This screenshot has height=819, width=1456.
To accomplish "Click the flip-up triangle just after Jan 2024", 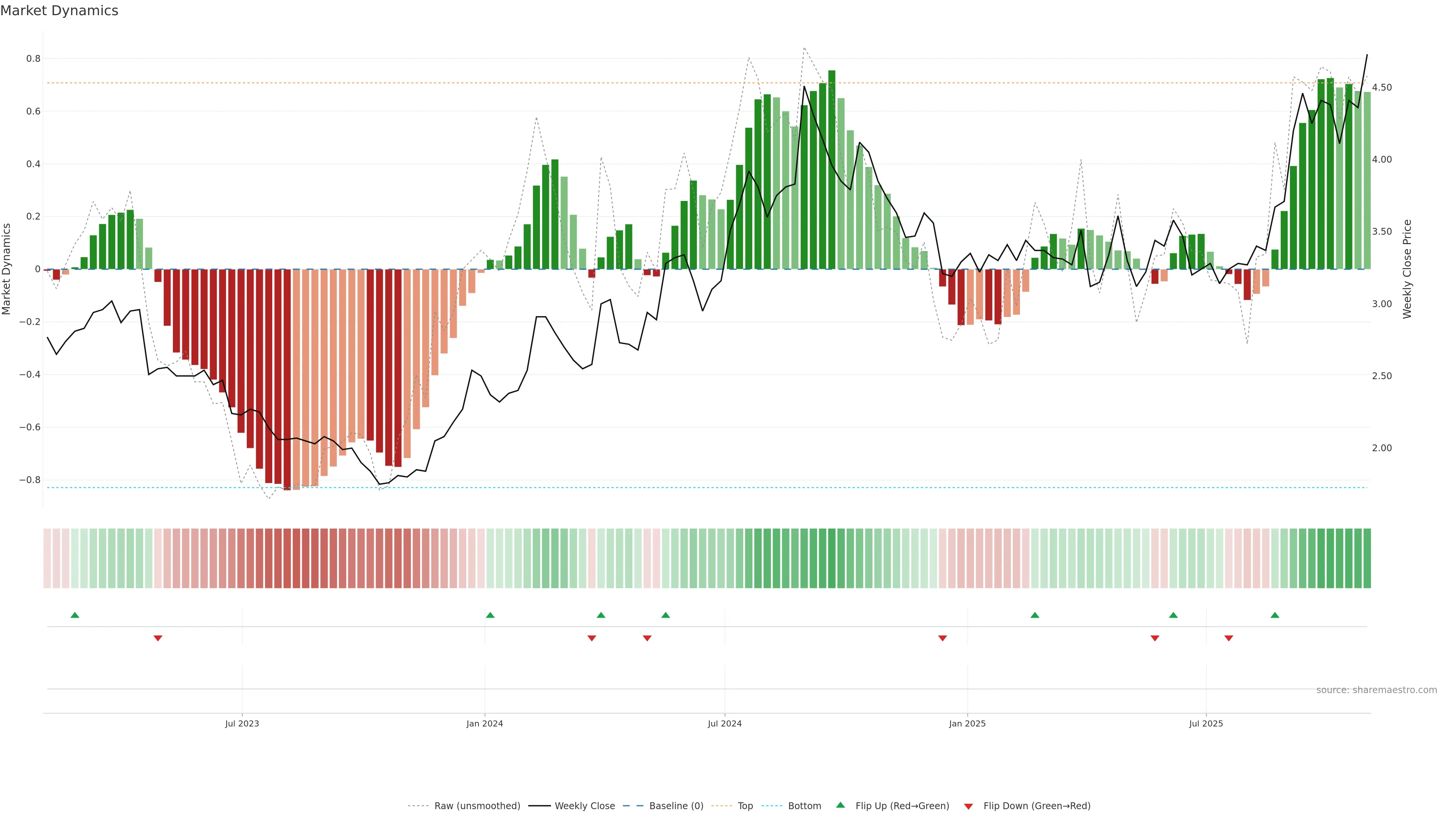I will click(x=490, y=615).
